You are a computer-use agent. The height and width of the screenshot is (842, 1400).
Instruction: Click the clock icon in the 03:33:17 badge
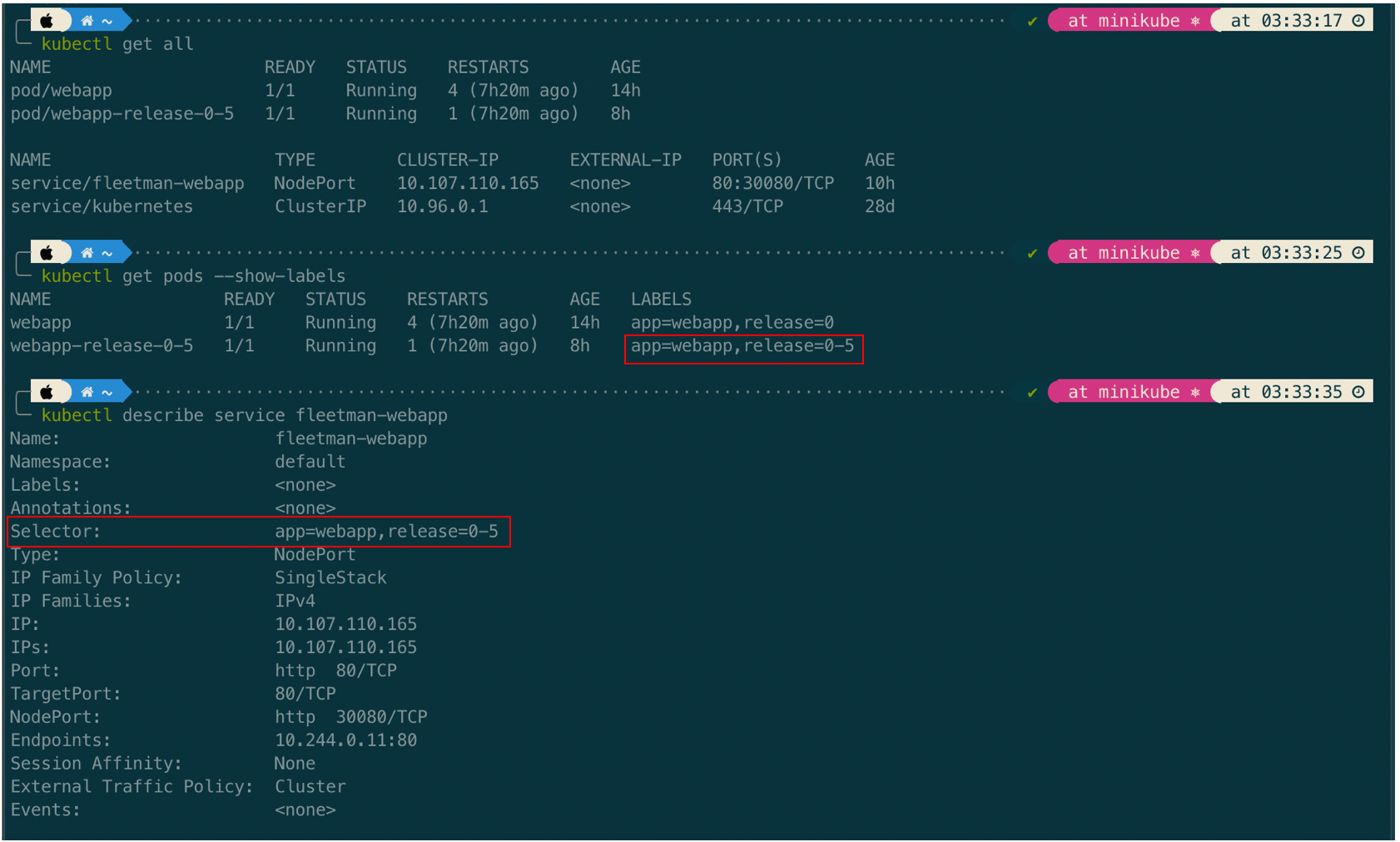pos(1357,20)
